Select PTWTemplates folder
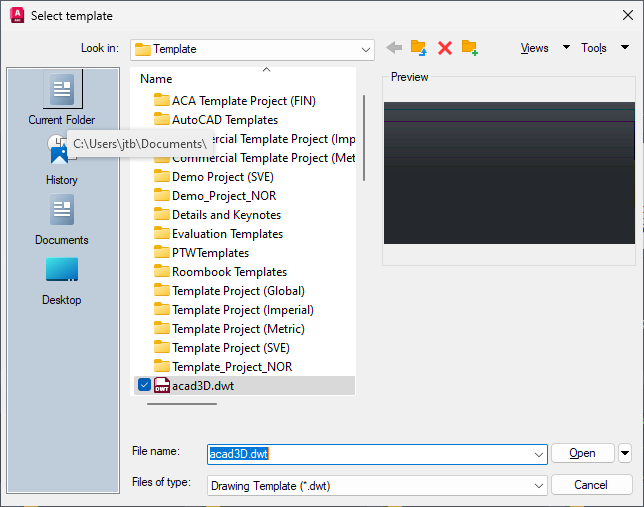Viewport: 644px width, 507px height. pos(201,253)
